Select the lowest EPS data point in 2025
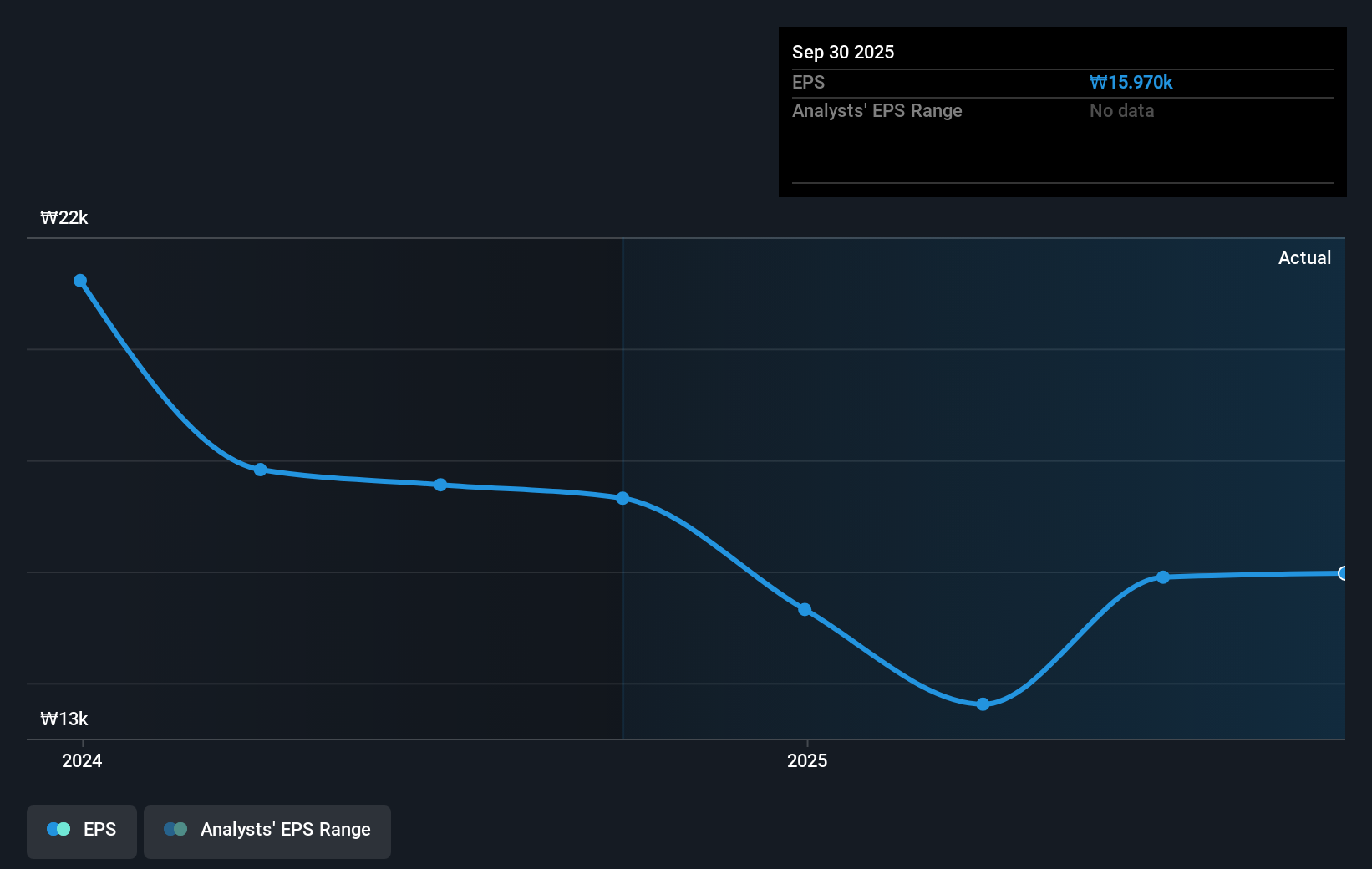Screen dimensions: 1372x869 pos(983,704)
